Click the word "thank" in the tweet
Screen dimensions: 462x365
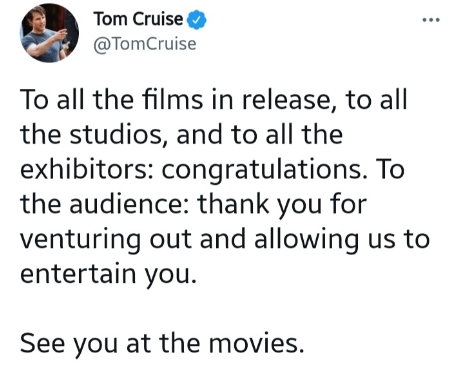click(x=233, y=204)
